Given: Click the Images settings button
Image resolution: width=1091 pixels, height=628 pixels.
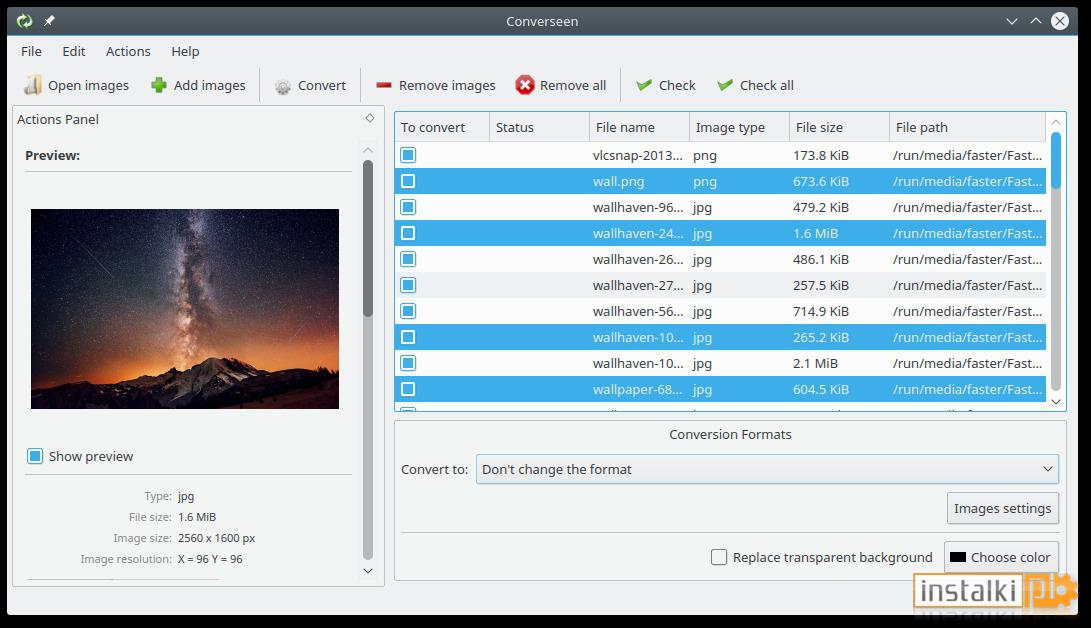Looking at the screenshot, I should pyautogui.click(x=1003, y=508).
